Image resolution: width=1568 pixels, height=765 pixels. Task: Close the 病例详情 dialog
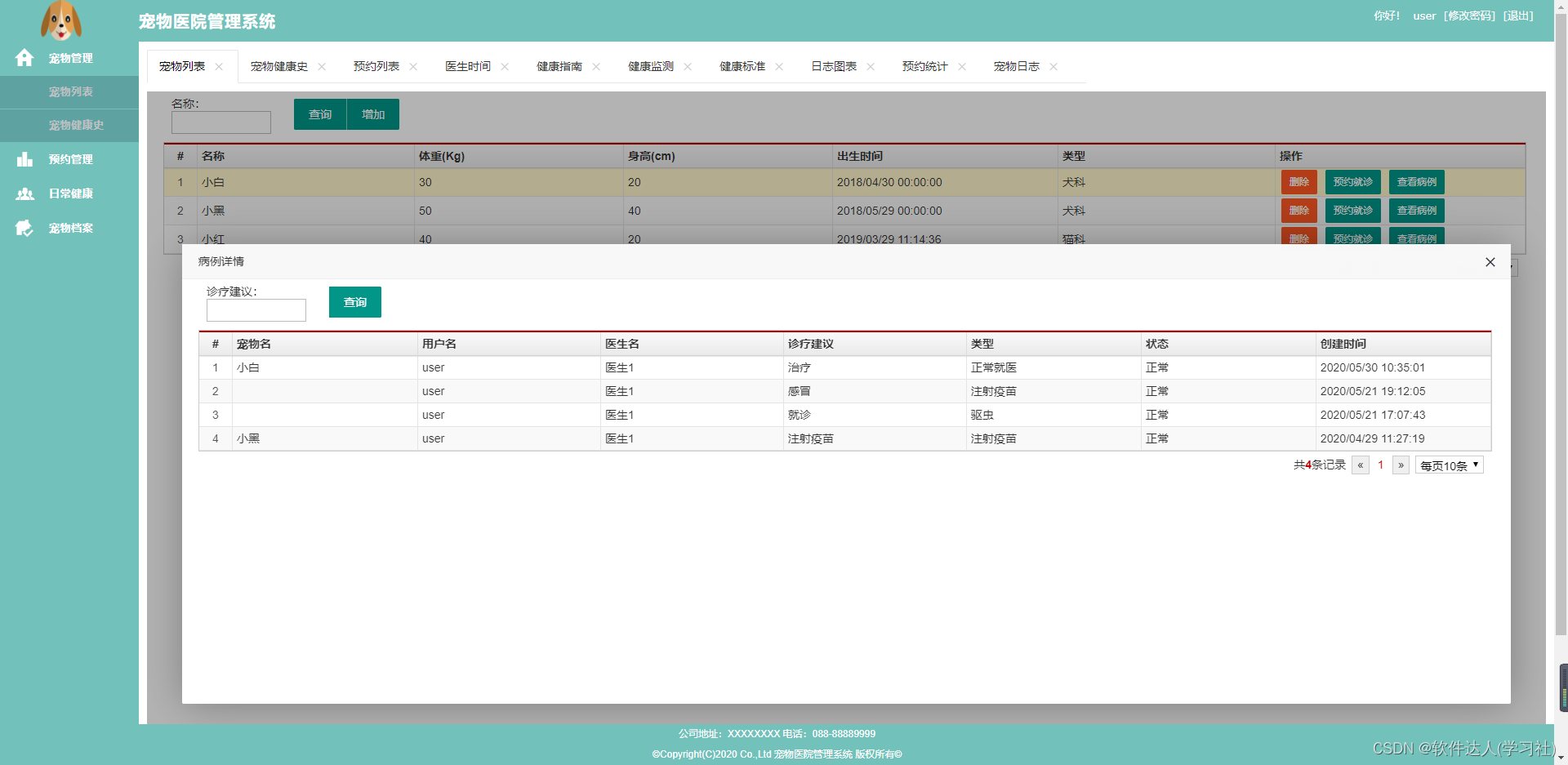pos(1490,262)
